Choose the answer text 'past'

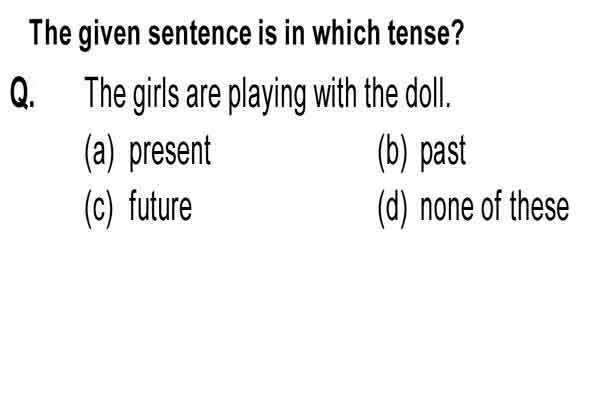[x=443, y=153]
